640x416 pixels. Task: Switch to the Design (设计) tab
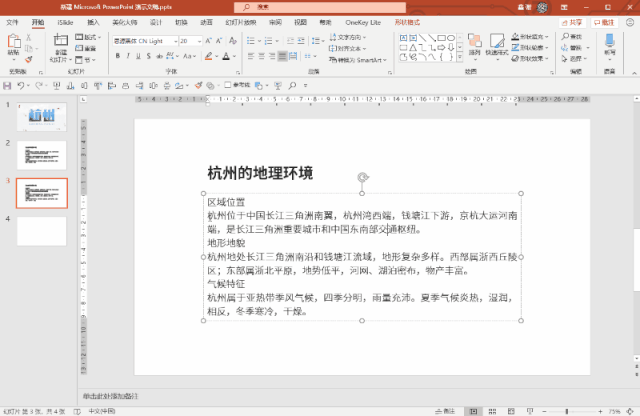tap(156, 22)
